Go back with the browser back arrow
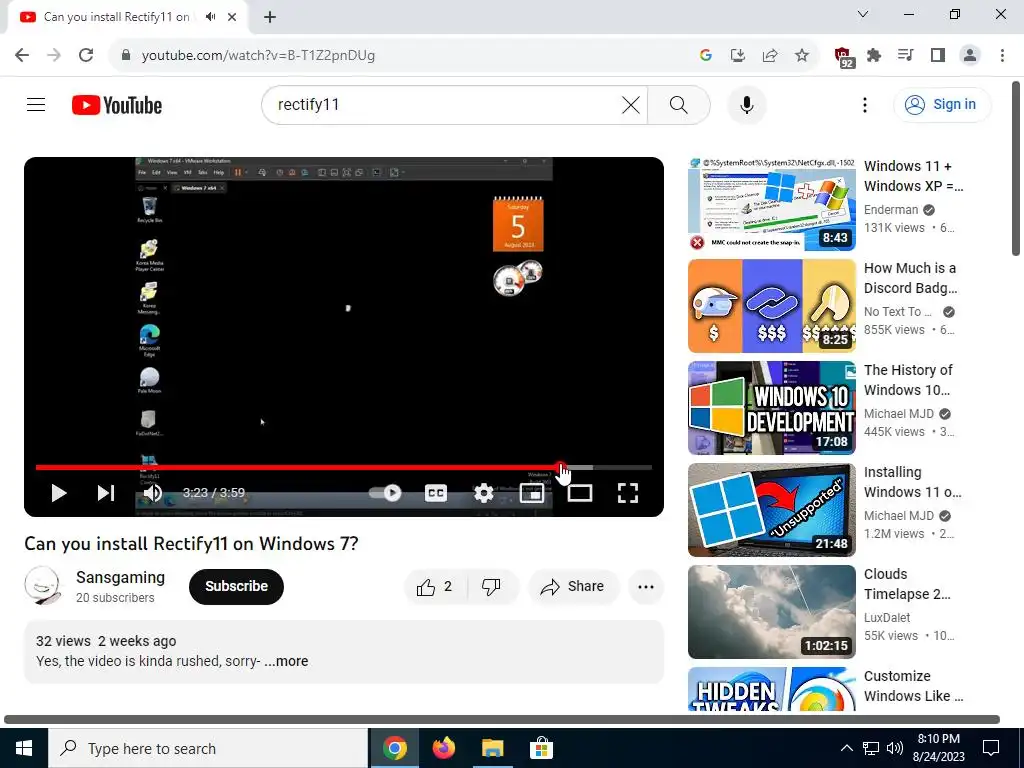 click(22, 55)
